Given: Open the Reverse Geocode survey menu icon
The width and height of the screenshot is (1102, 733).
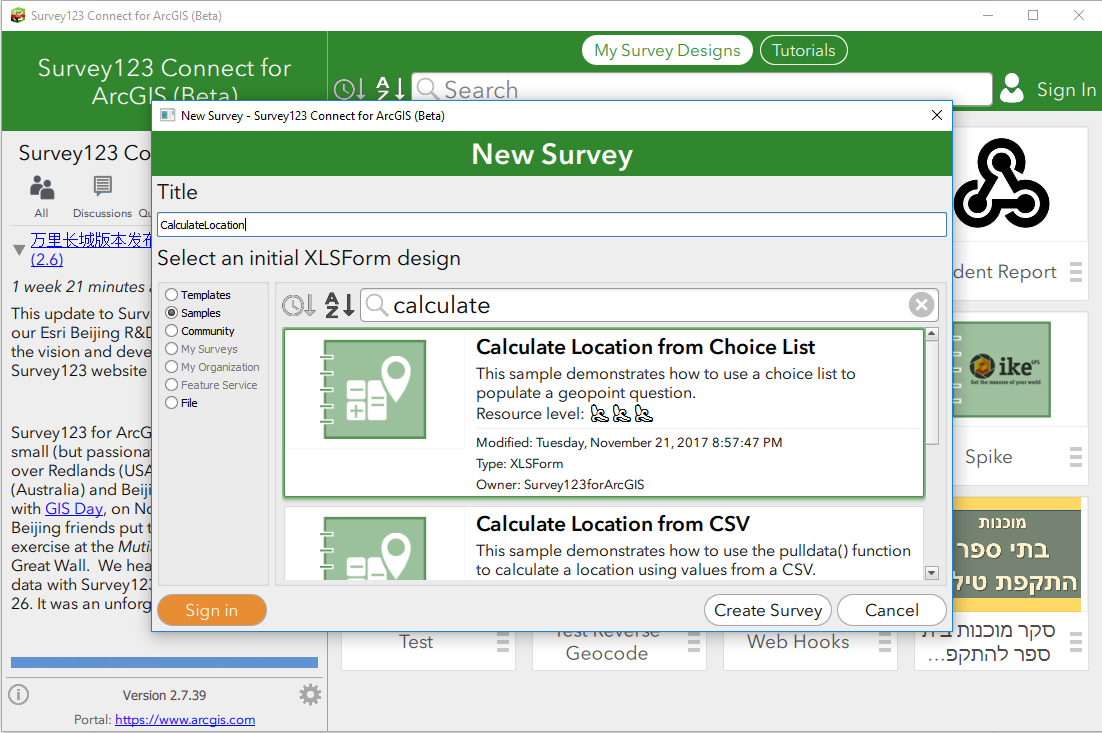Looking at the screenshot, I should (x=694, y=641).
